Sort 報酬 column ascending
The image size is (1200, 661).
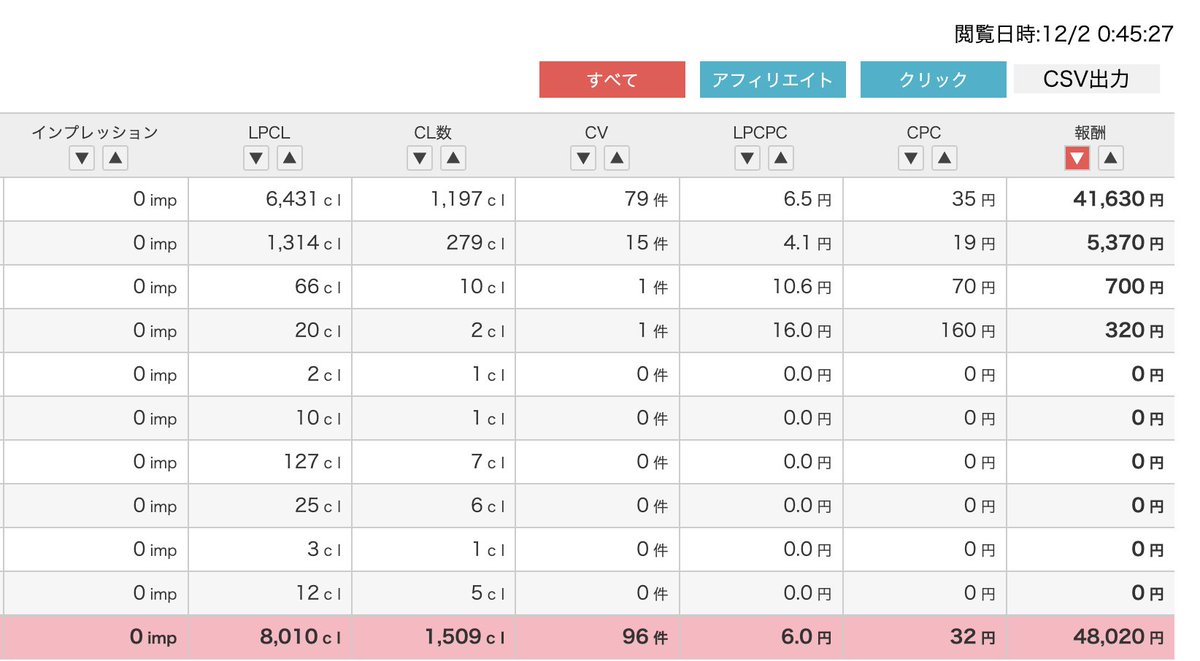pyautogui.click(x=1110, y=158)
